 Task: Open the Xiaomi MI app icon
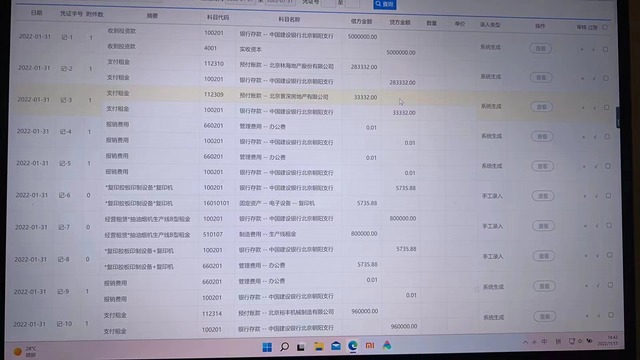370,346
